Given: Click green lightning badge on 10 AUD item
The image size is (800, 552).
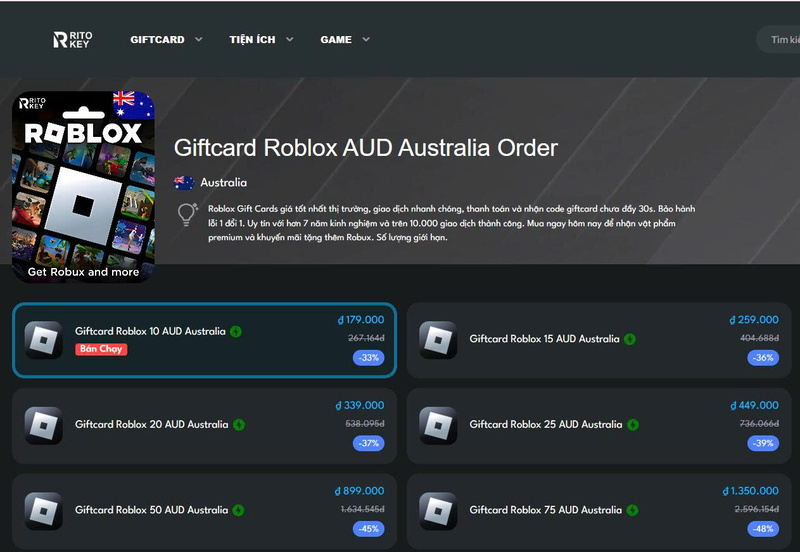Looking at the screenshot, I should (x=236, y=332).
